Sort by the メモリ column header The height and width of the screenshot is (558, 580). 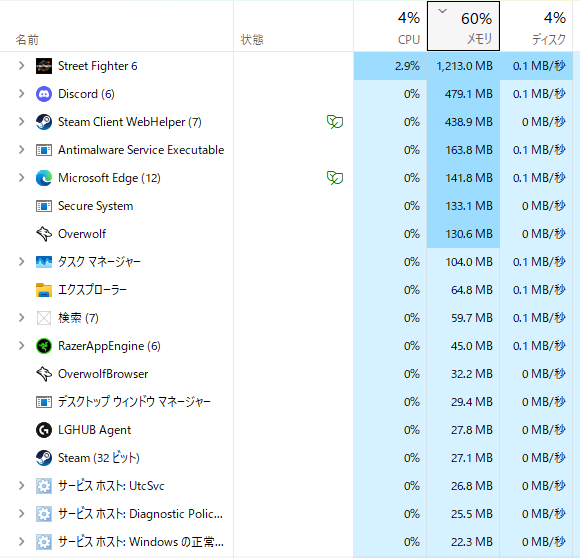(x=463, y=26)
